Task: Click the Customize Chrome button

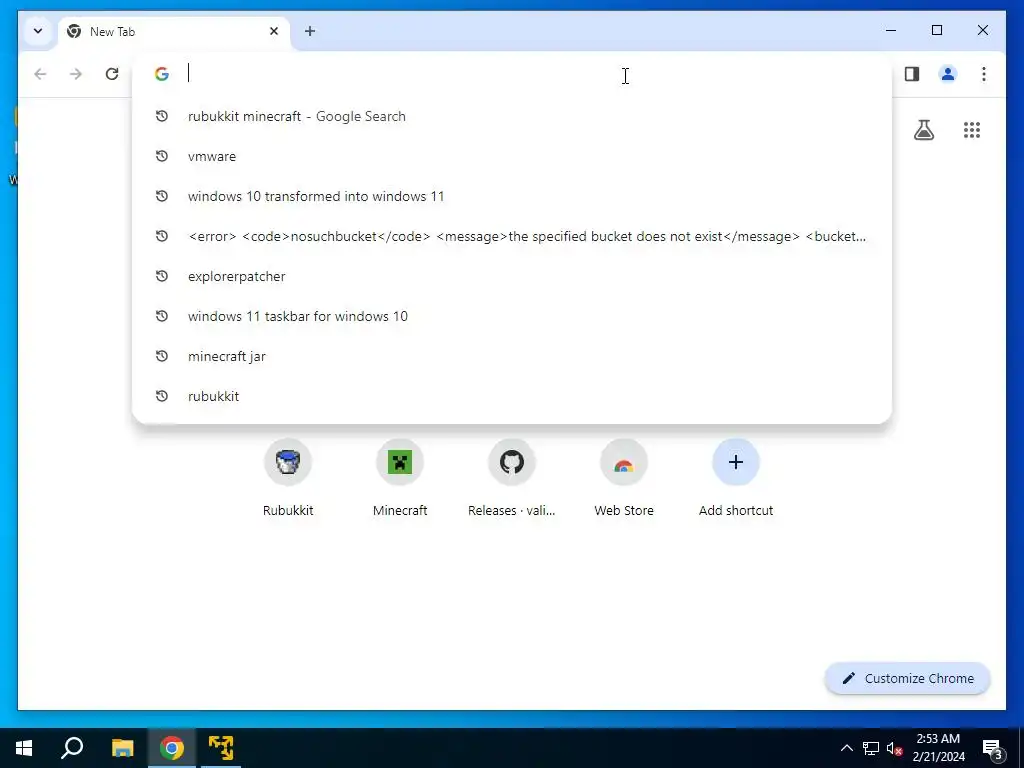Action: coord(908,679)
